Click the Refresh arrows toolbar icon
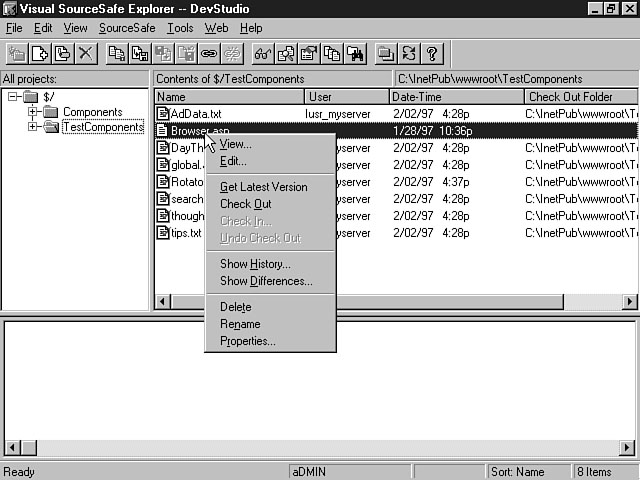The width and height of the screenshot is (640, 480). (x=408, y=53)
